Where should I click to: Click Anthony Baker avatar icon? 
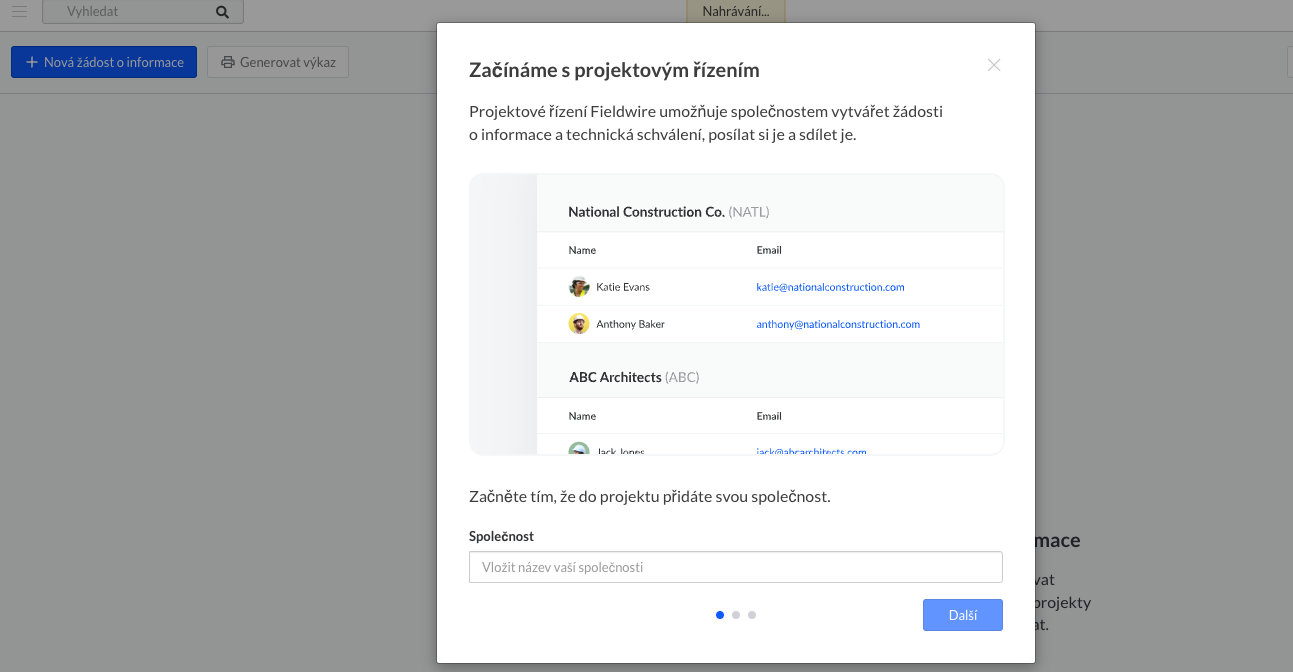pyautogui.click(x=579, y=324)
